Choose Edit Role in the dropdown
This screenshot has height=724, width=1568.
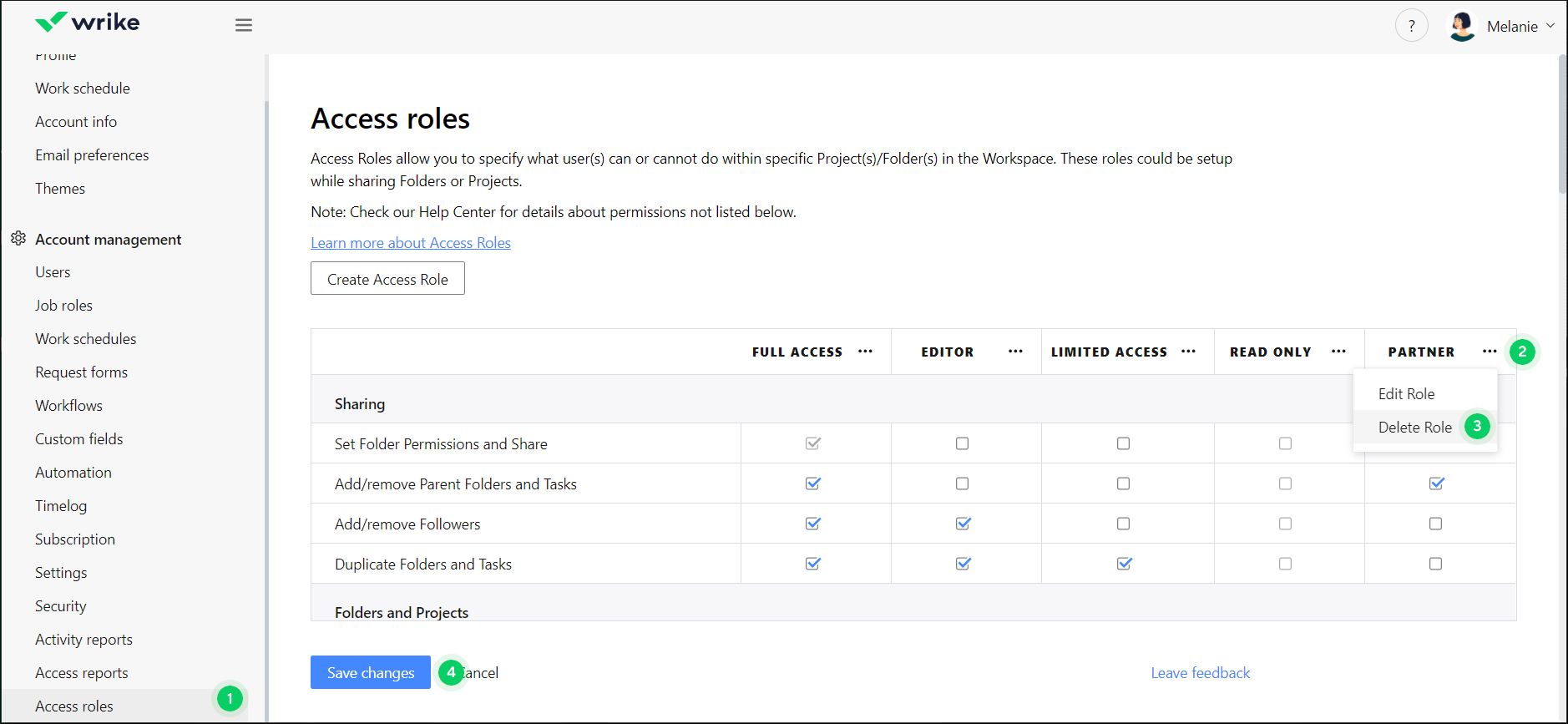1406,393
